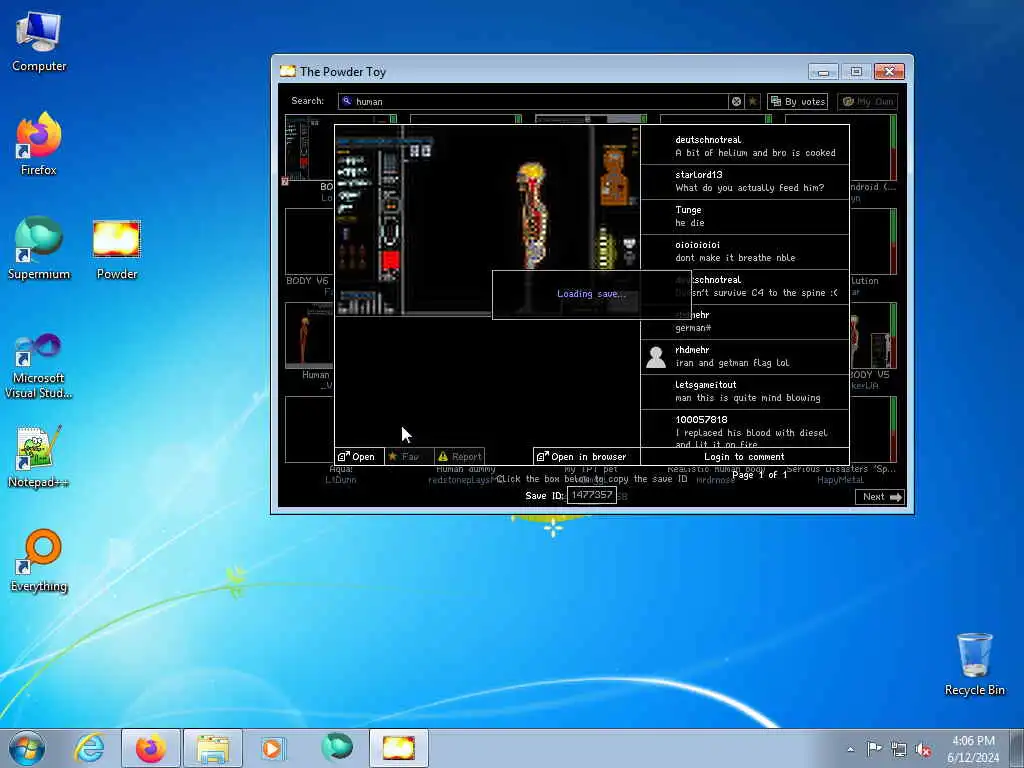Open the Computer desktop icon
Viewport: 1024px width, 768px height.
pyautogui.click(x=39, y=40)
